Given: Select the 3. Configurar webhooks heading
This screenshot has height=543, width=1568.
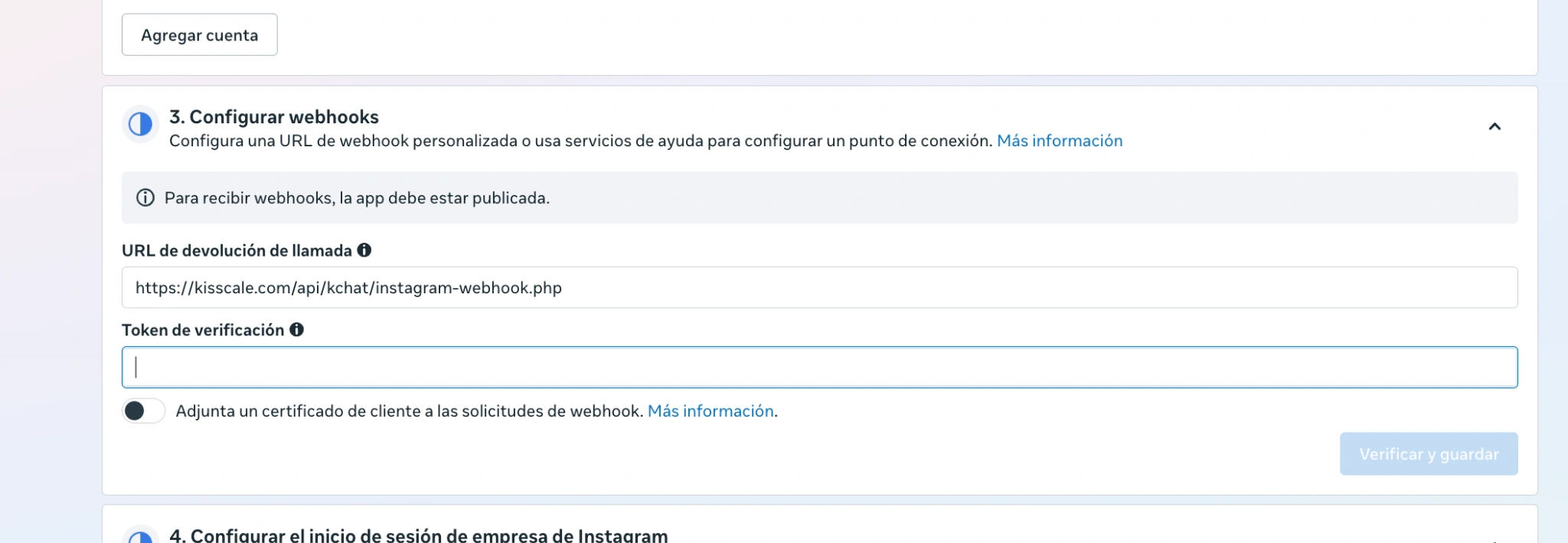Looking at the screenshot, I should coord(274,116).
